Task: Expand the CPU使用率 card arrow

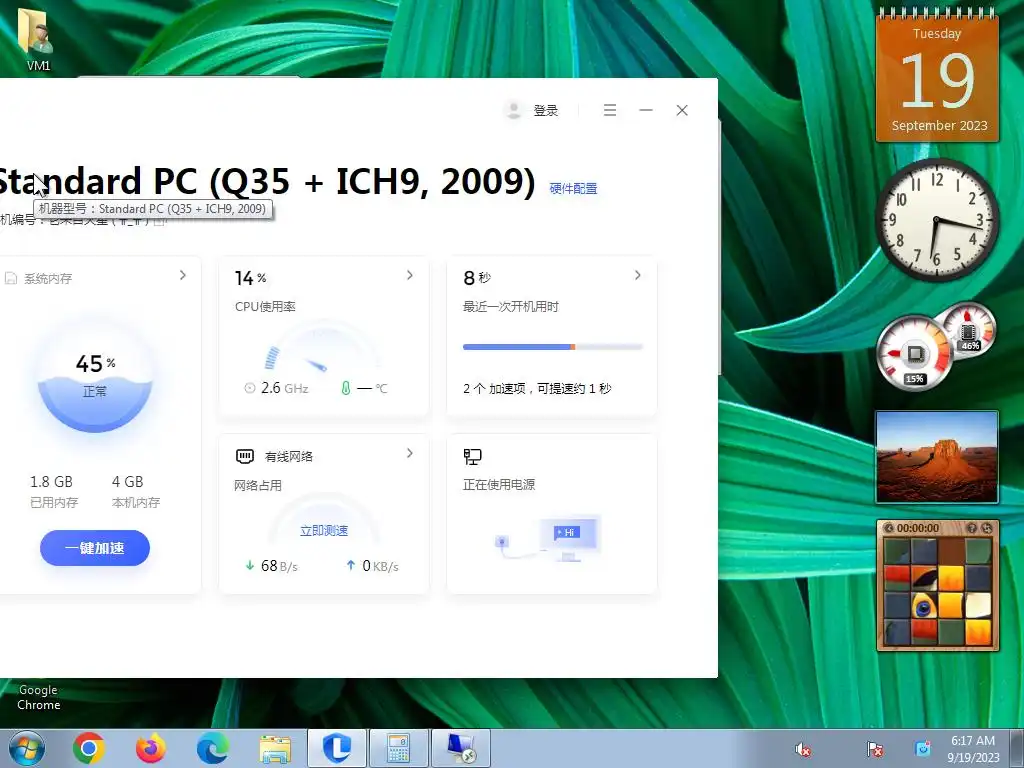Action: pyautogui.click(x=409, y=276)
